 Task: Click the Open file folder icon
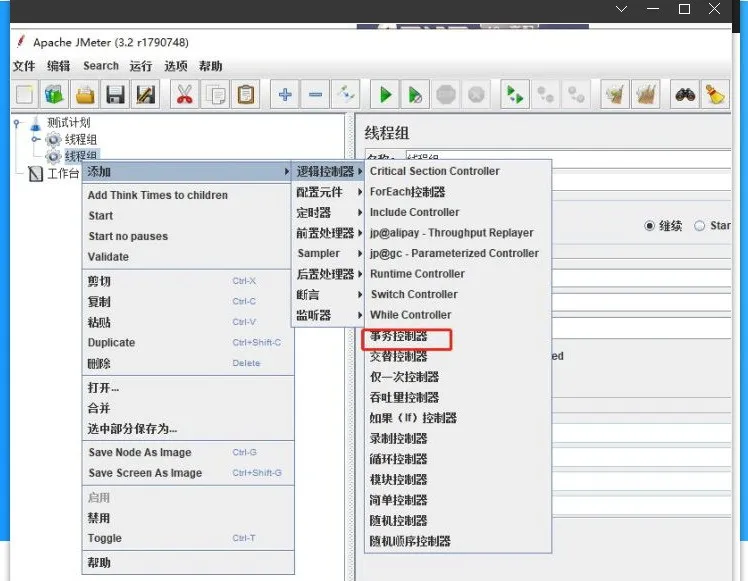(x=85, y=94)
